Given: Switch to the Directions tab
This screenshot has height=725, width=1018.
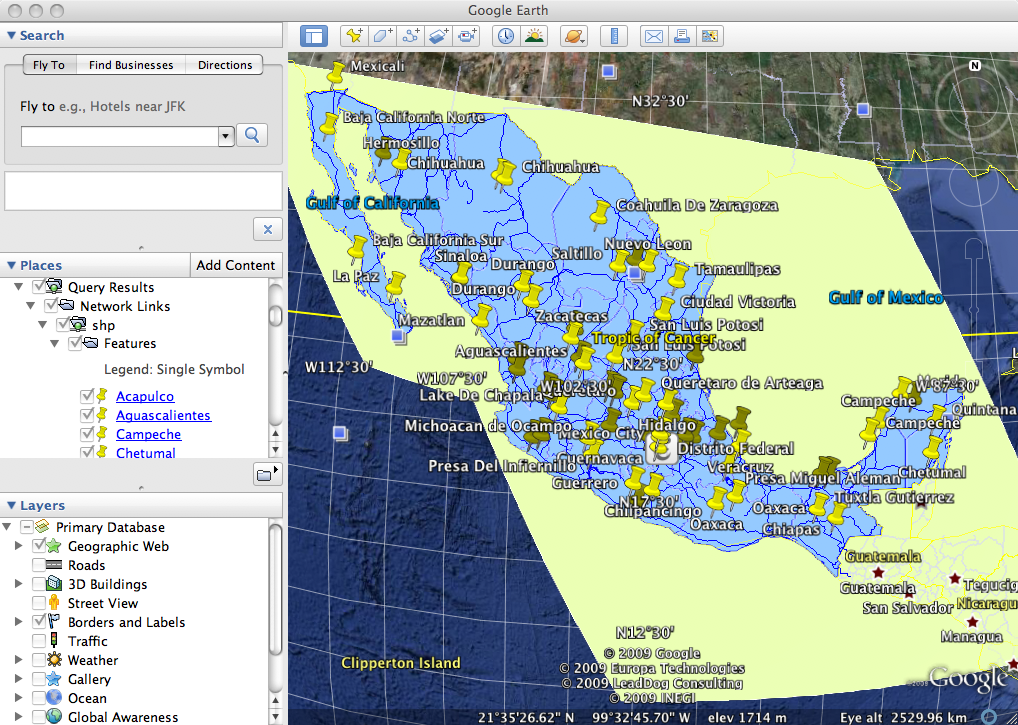Looking at the screenshot, I should pos(225,65).
